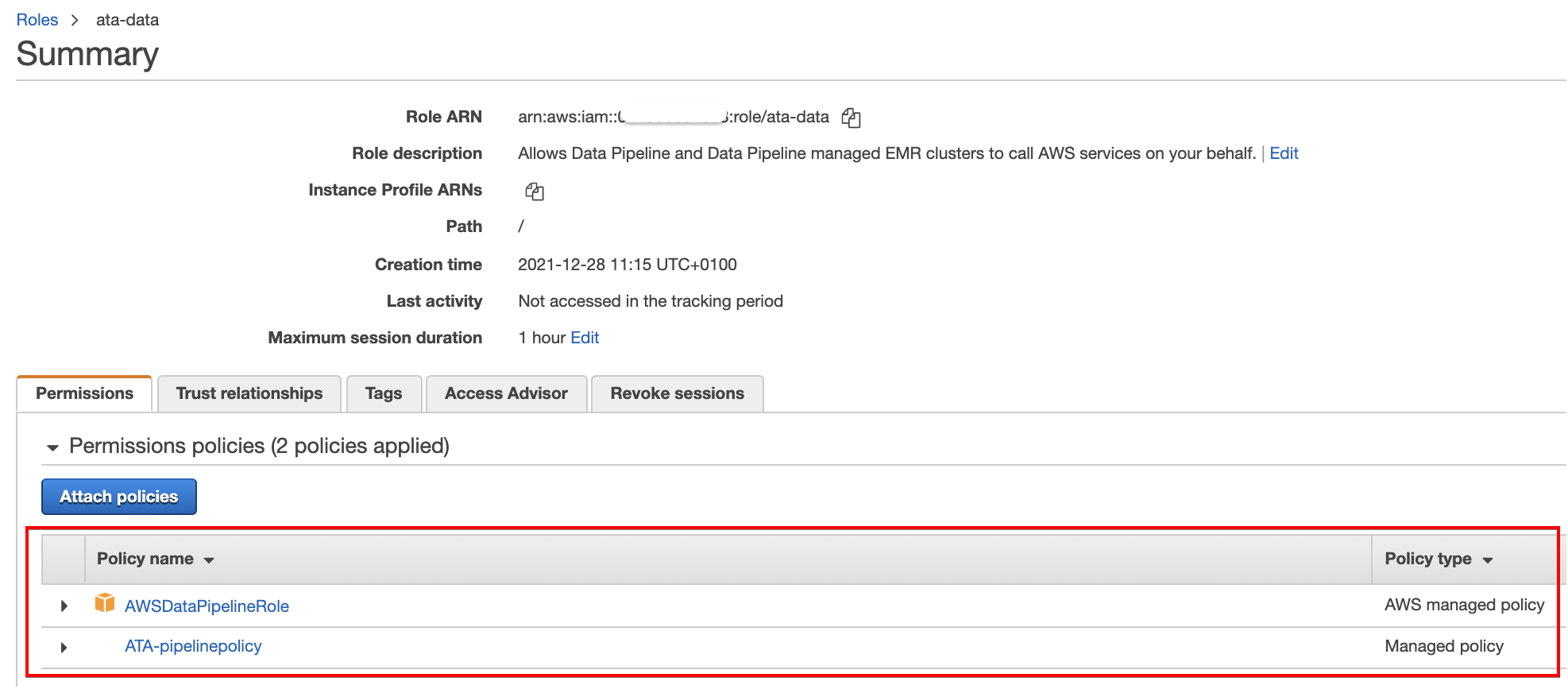Sort by the Policy type column

point(1439,559)
